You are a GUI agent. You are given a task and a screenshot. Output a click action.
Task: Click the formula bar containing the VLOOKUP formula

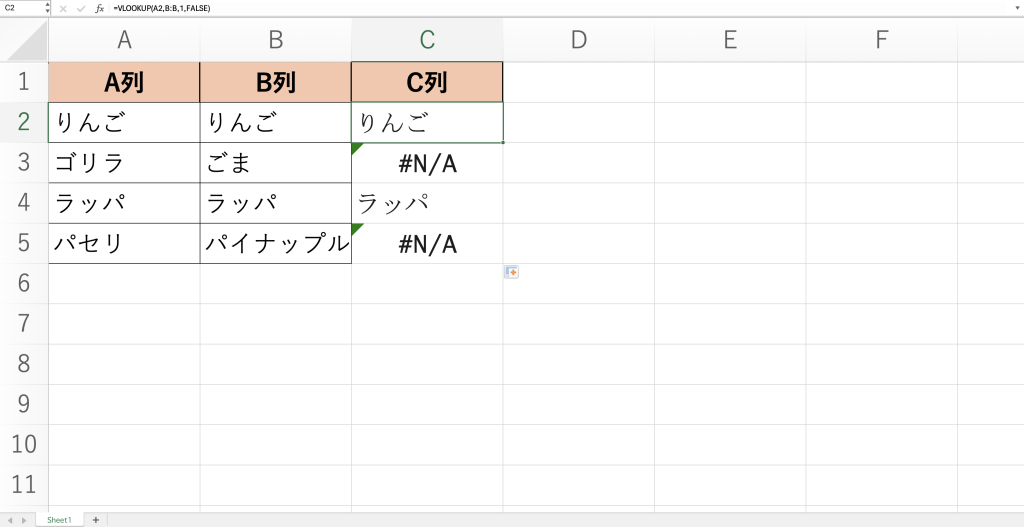500,8
